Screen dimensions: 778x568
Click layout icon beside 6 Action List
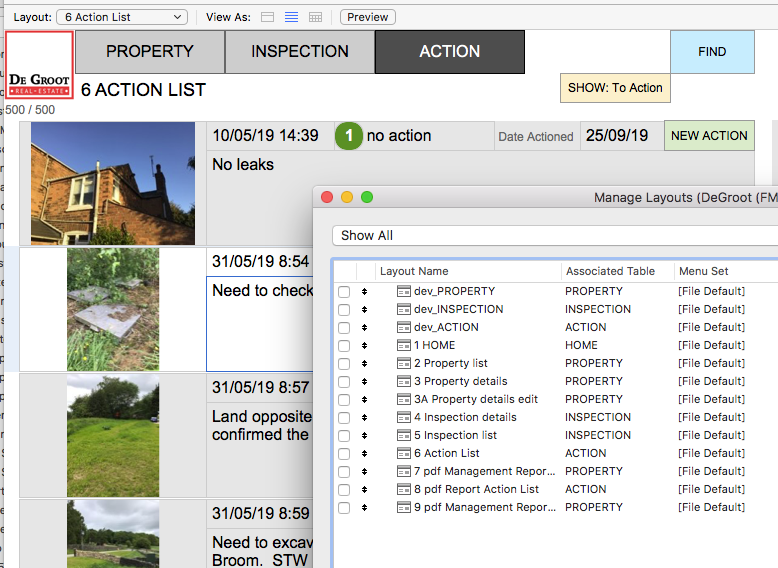(x=404, y=453)
